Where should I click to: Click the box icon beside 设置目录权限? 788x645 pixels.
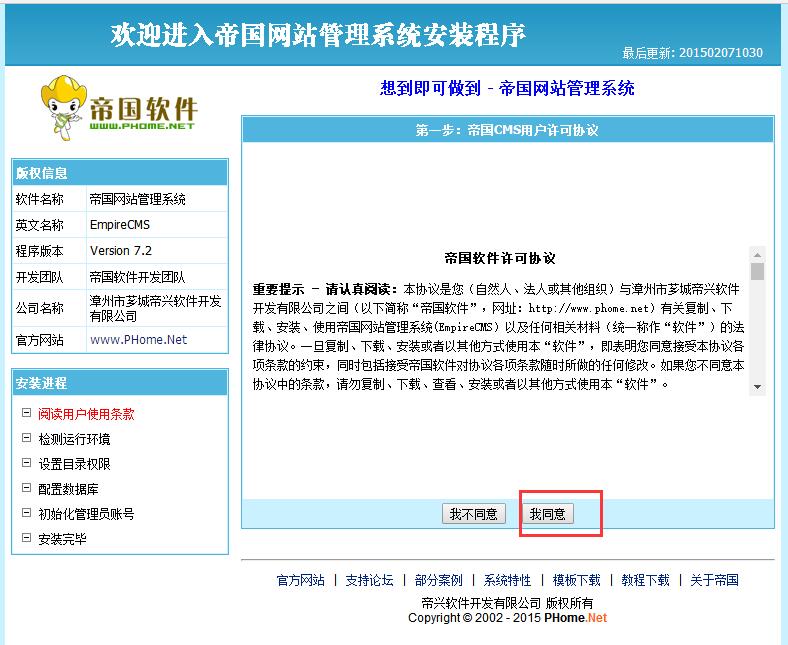26,463
